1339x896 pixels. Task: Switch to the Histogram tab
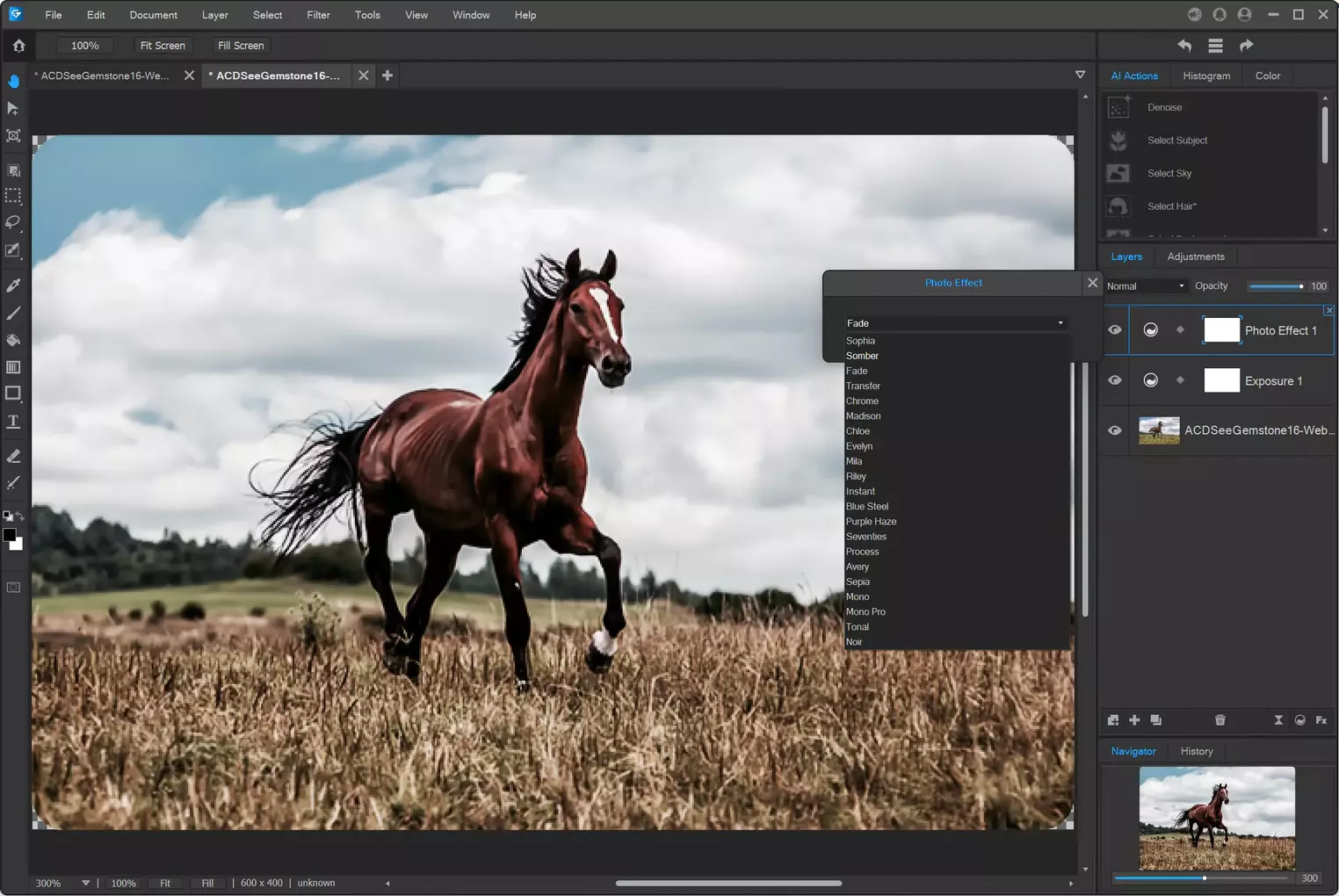click(1205, 76)
